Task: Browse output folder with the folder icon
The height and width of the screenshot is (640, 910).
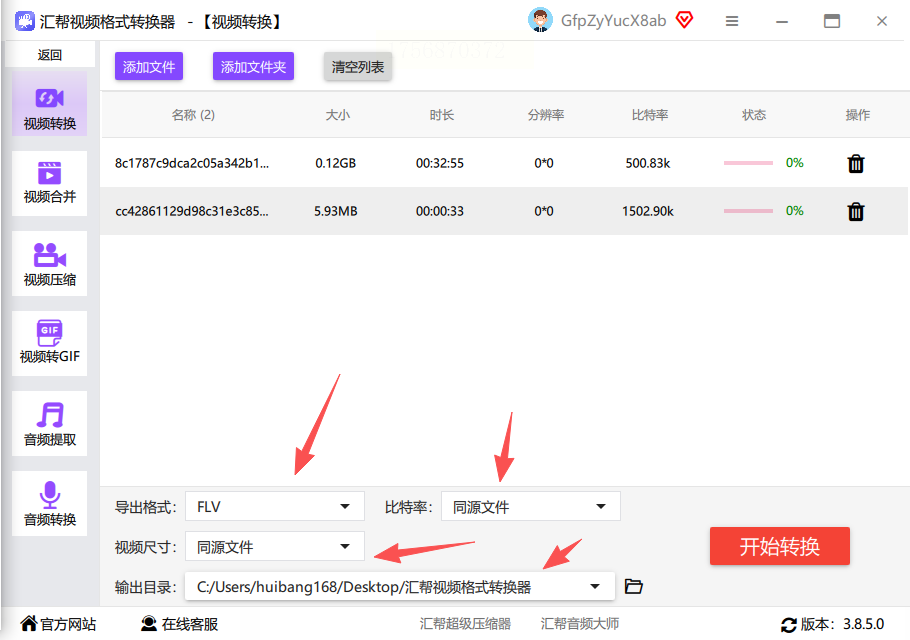Action: point(633,587)
